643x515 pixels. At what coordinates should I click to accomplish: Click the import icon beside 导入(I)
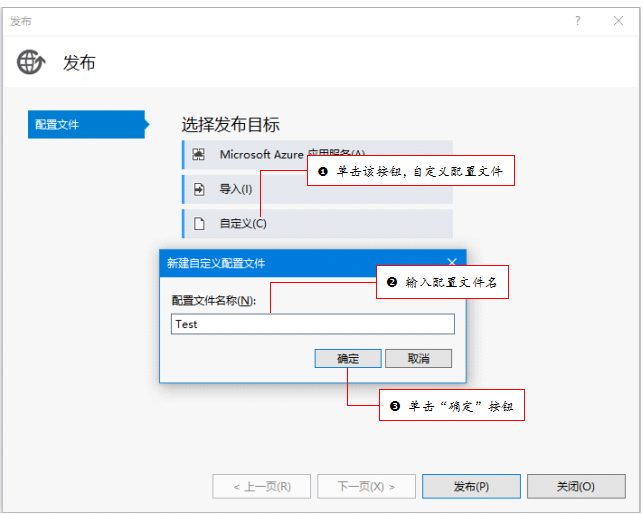[198, 189]
